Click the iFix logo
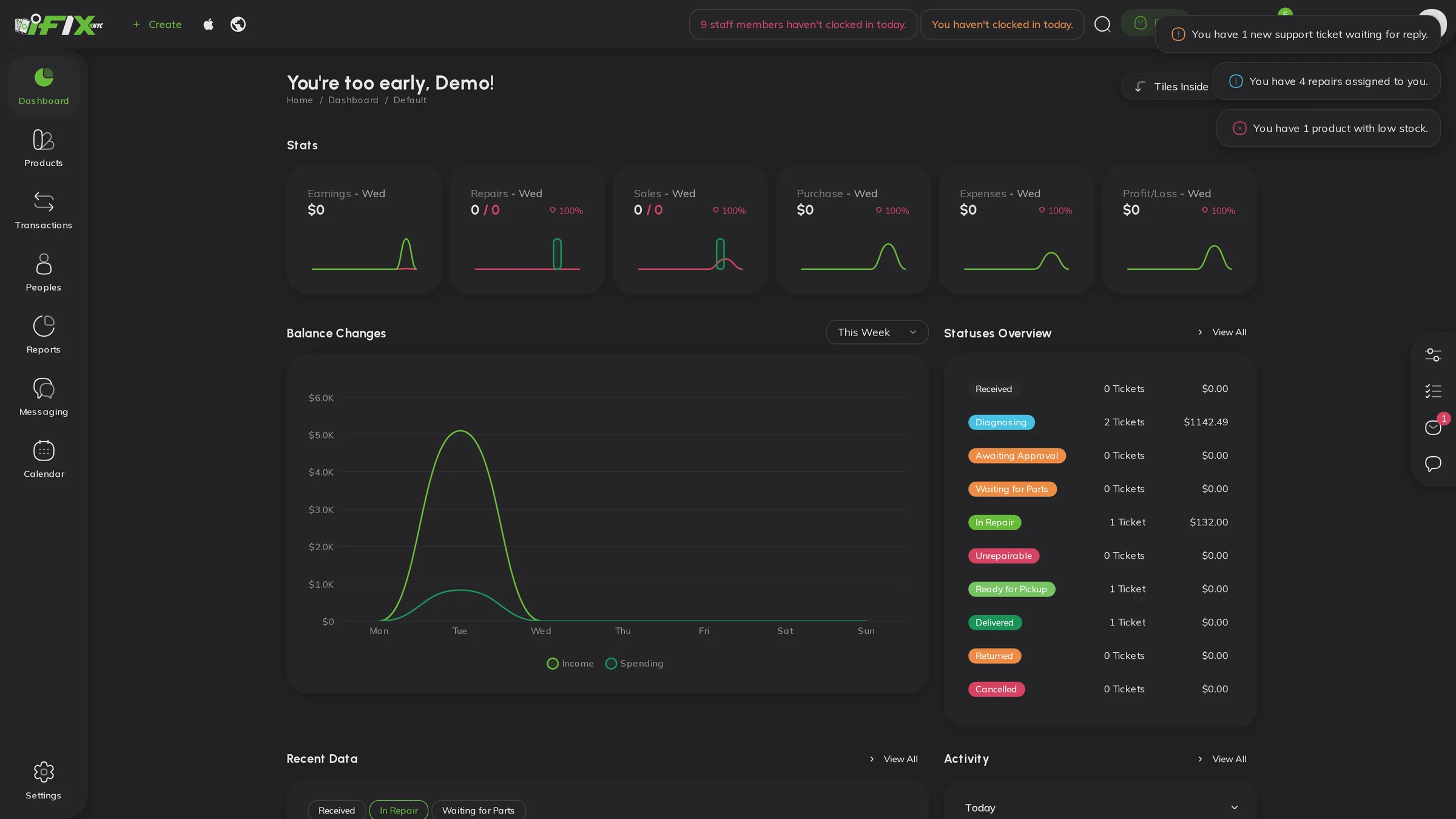This screenshot has height=819, width=1456. pos(59,24)
